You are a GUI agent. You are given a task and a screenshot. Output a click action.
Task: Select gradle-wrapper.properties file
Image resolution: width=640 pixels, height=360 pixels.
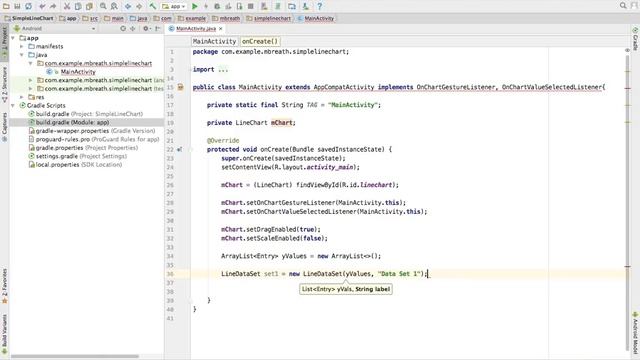pyautogui.click(x=91, y=131)
